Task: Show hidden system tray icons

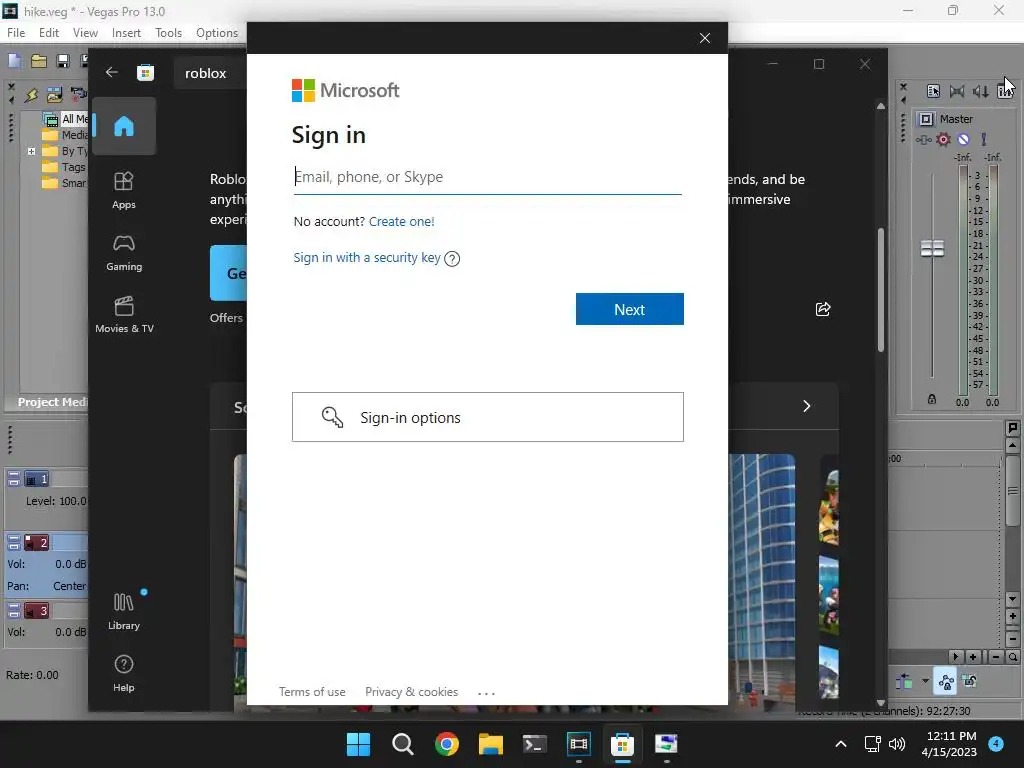Action: click(x=841, y=744)
